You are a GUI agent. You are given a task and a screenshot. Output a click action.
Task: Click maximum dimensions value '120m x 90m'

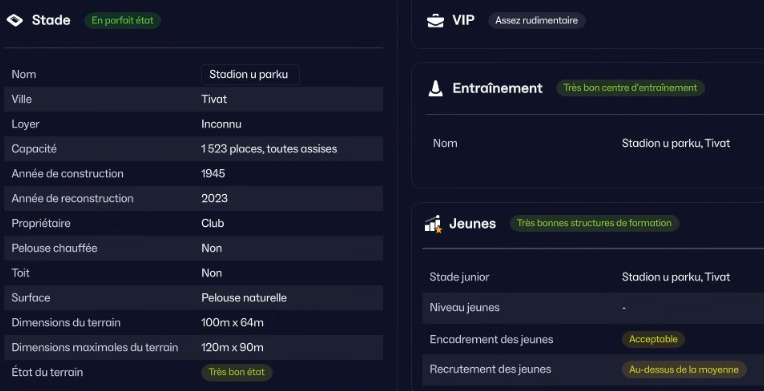coord(232,348)
